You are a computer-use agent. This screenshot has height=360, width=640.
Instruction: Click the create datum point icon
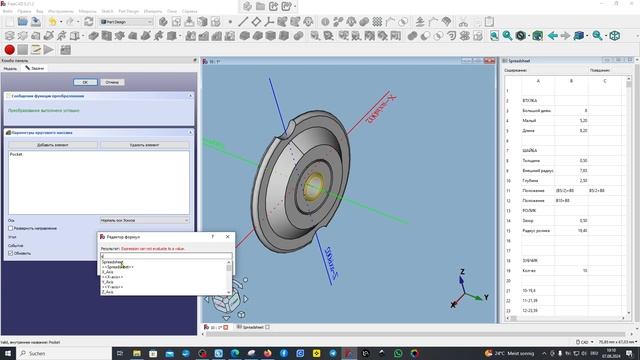pos(230,22)
